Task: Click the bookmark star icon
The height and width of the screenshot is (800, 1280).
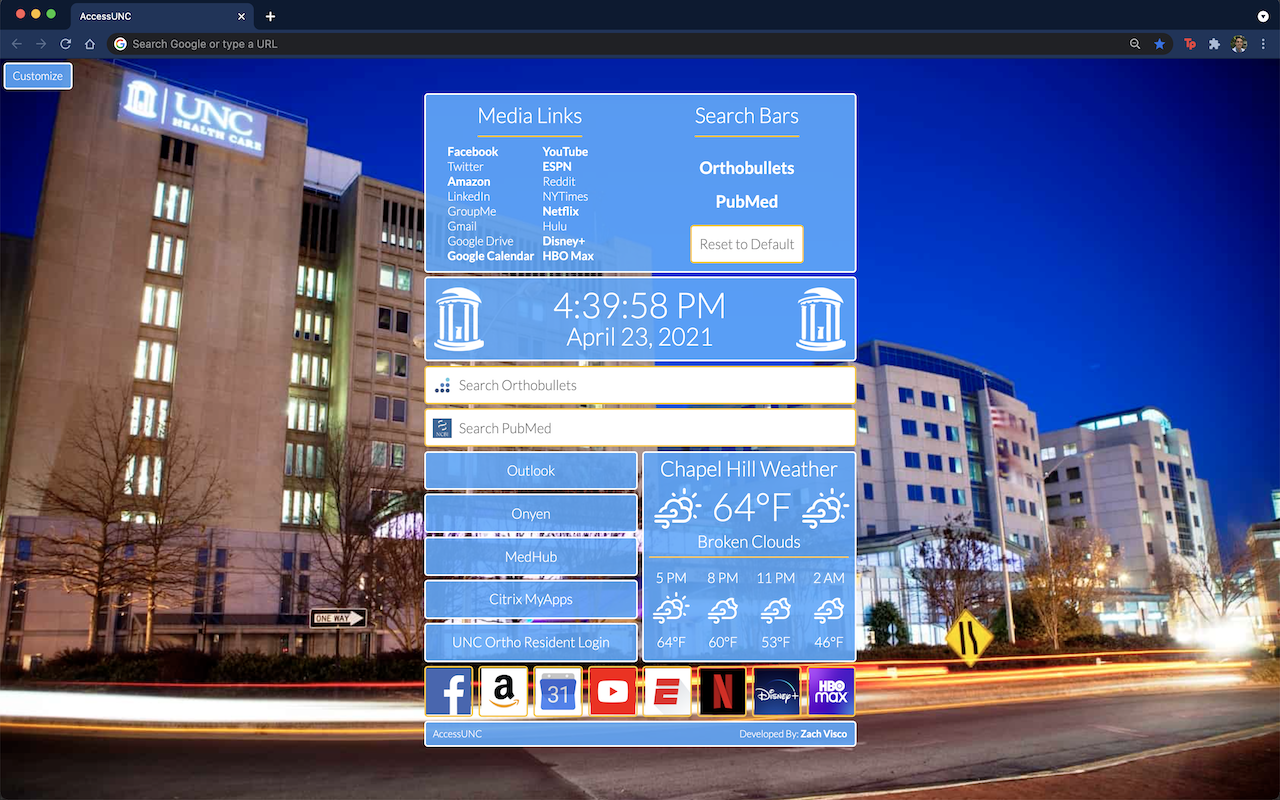Action: (x=1159, y=44)
